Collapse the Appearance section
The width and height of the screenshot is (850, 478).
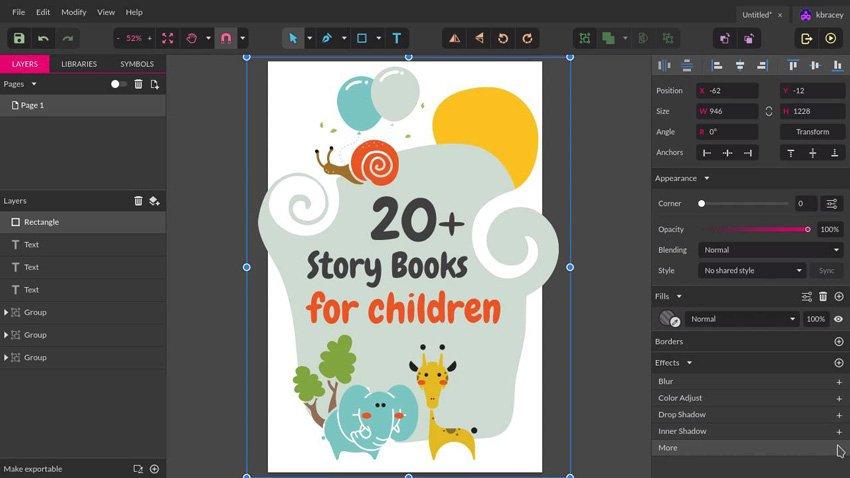pyautogui.click(x=706, y=178)
